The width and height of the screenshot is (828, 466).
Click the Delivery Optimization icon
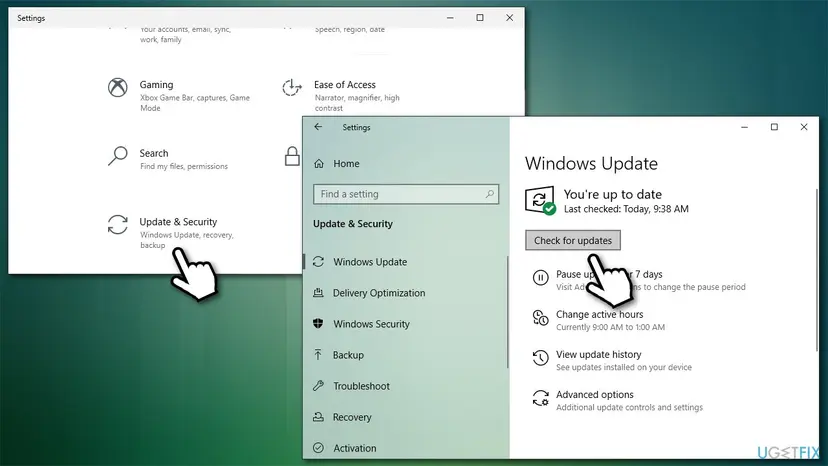(x=318, y=293)
